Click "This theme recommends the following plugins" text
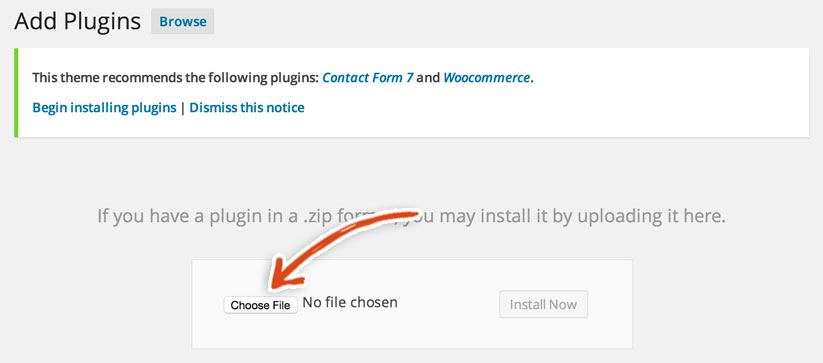823x363 pixels. tap(175, 78)
